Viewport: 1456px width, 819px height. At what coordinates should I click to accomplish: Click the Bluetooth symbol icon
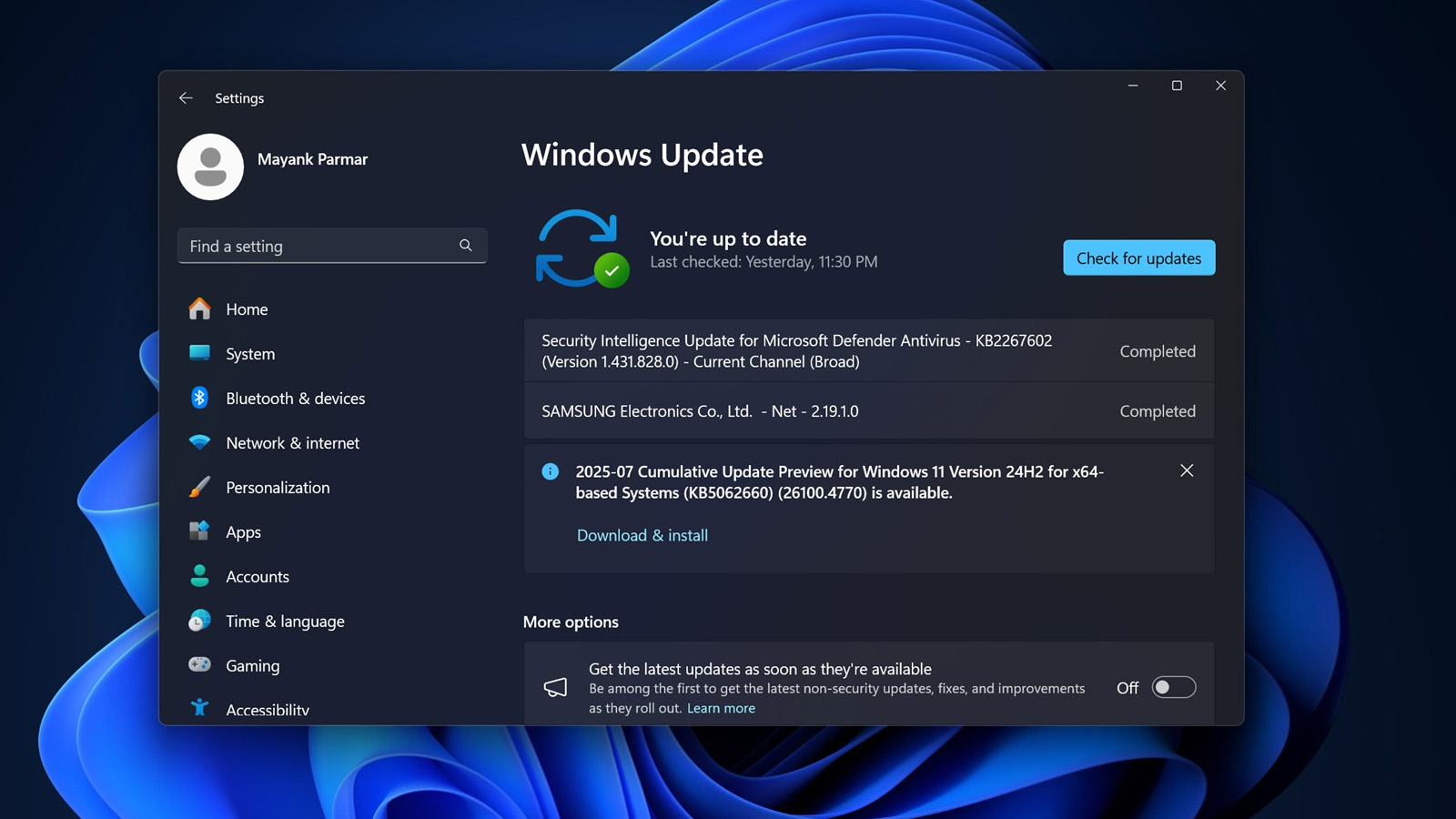[199, 398]
